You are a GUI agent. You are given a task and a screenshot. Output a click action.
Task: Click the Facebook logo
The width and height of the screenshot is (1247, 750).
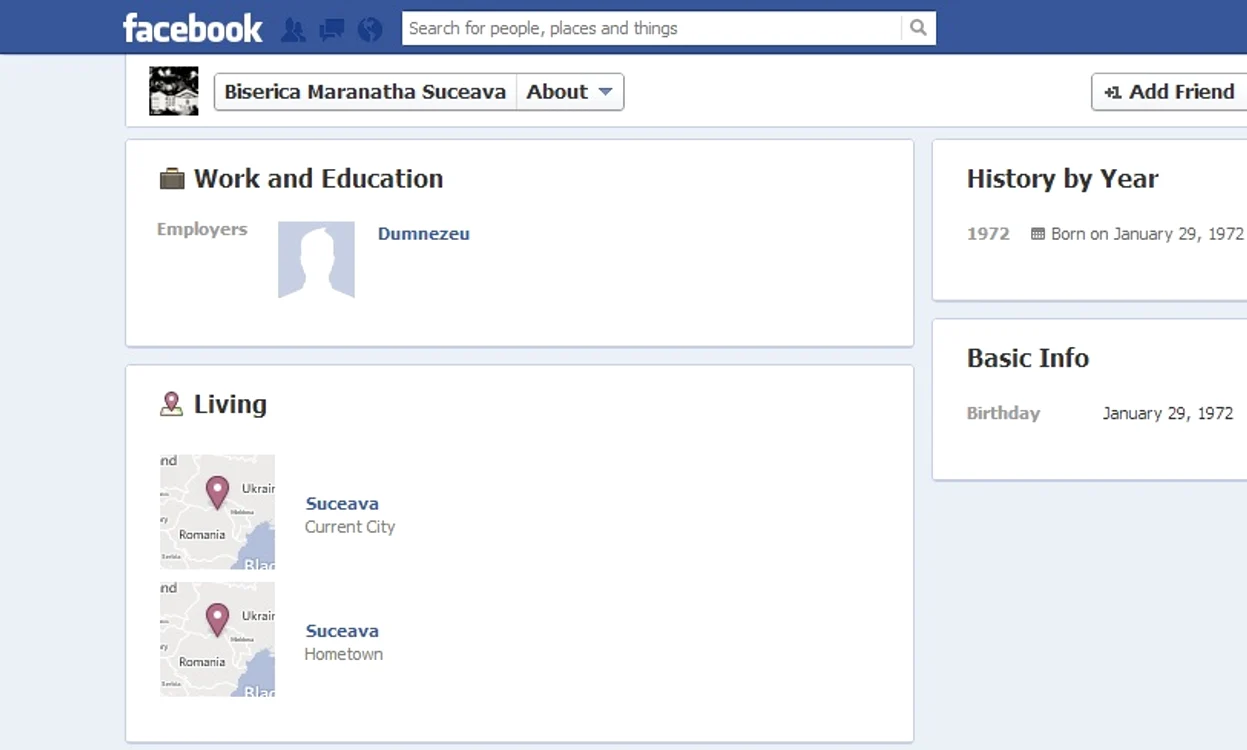(x=193, y=28)
